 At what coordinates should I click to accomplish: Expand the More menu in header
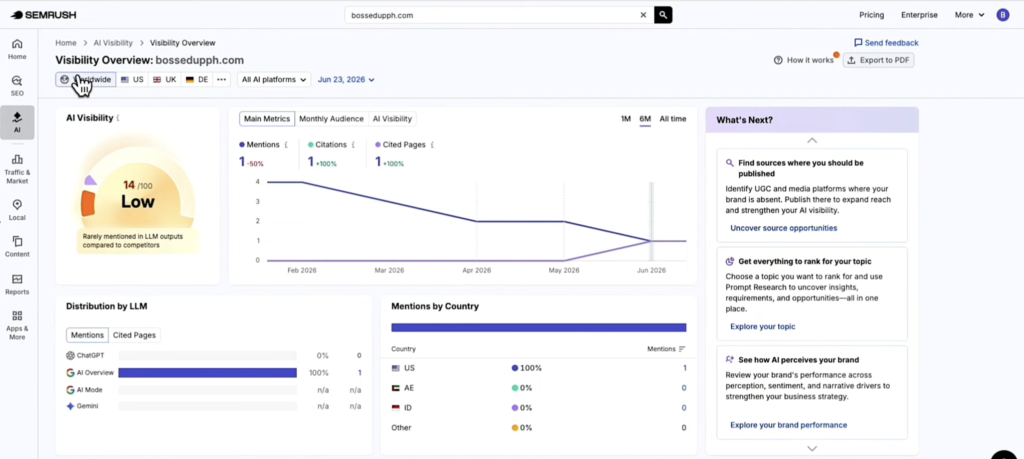969,14
